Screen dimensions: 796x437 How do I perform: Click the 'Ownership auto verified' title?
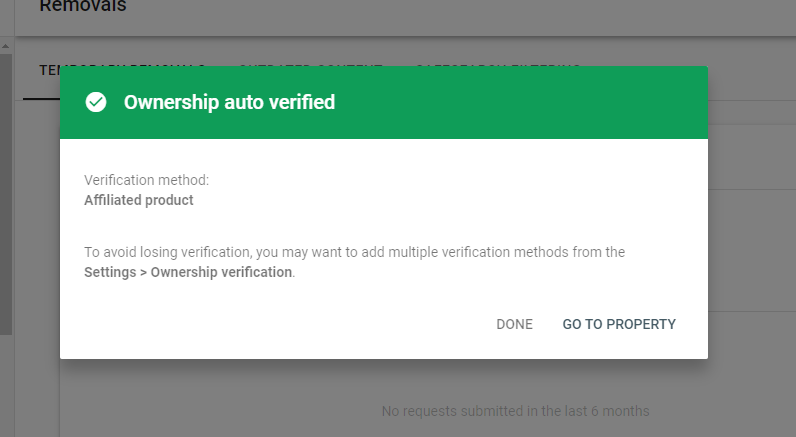tap(229, 102)
